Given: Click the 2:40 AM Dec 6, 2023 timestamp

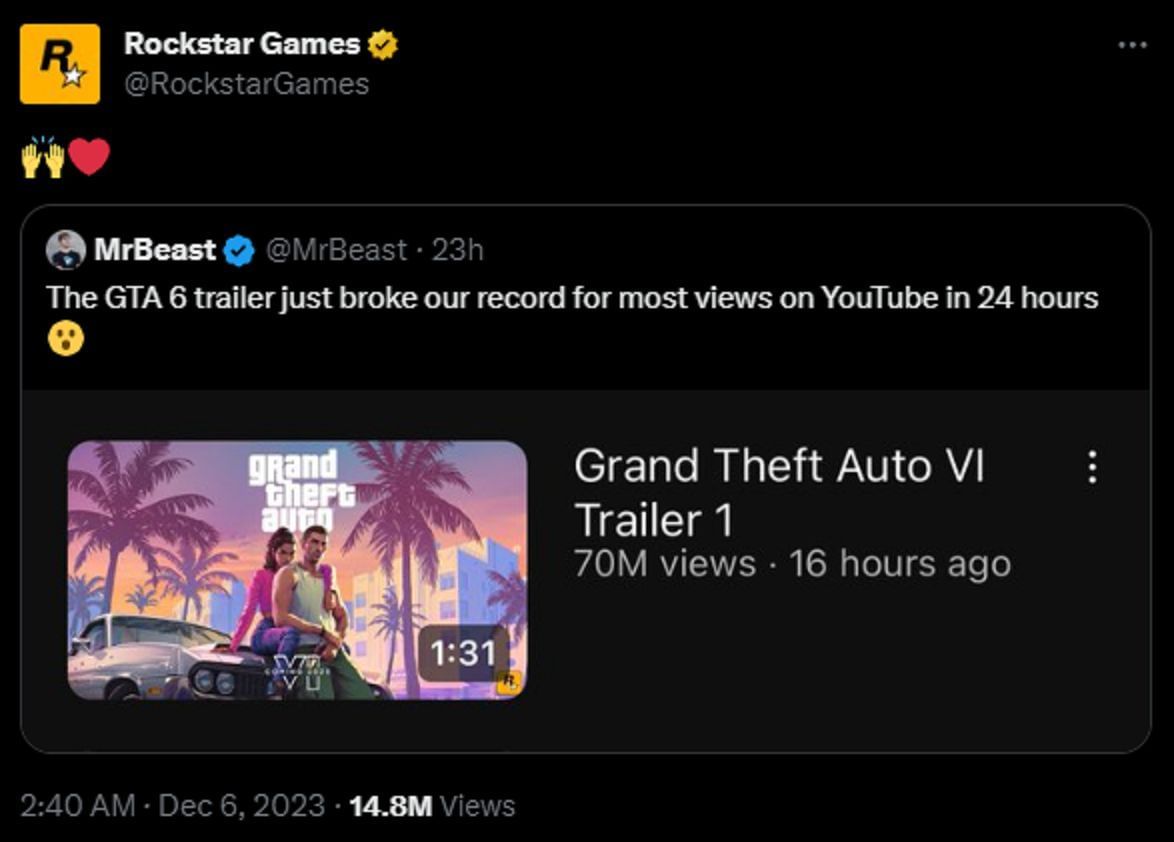Looking at the screenshot, I should pos(172,806).
